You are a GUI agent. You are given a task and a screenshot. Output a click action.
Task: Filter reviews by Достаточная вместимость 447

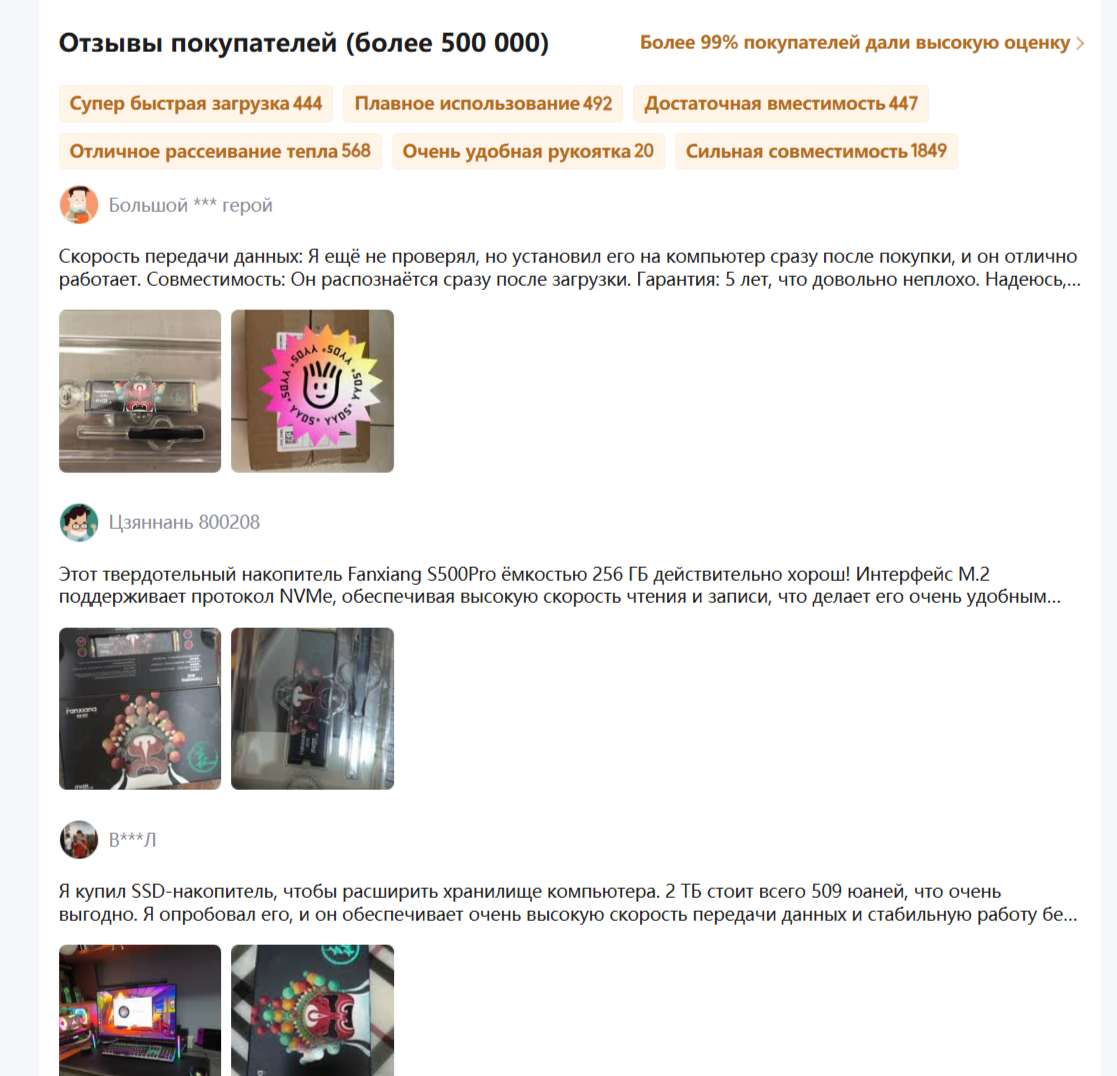point(781,103)
